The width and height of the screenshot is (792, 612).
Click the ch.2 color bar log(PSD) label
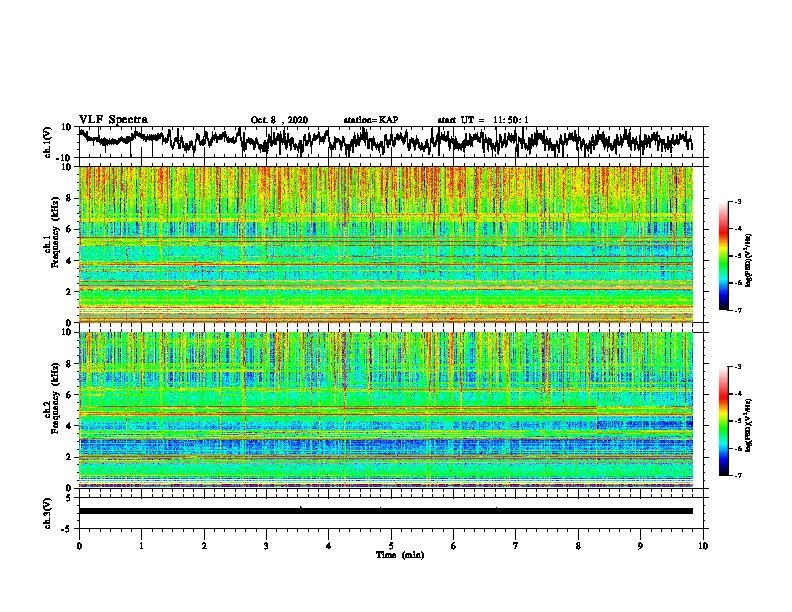click(x=749, y=424)
